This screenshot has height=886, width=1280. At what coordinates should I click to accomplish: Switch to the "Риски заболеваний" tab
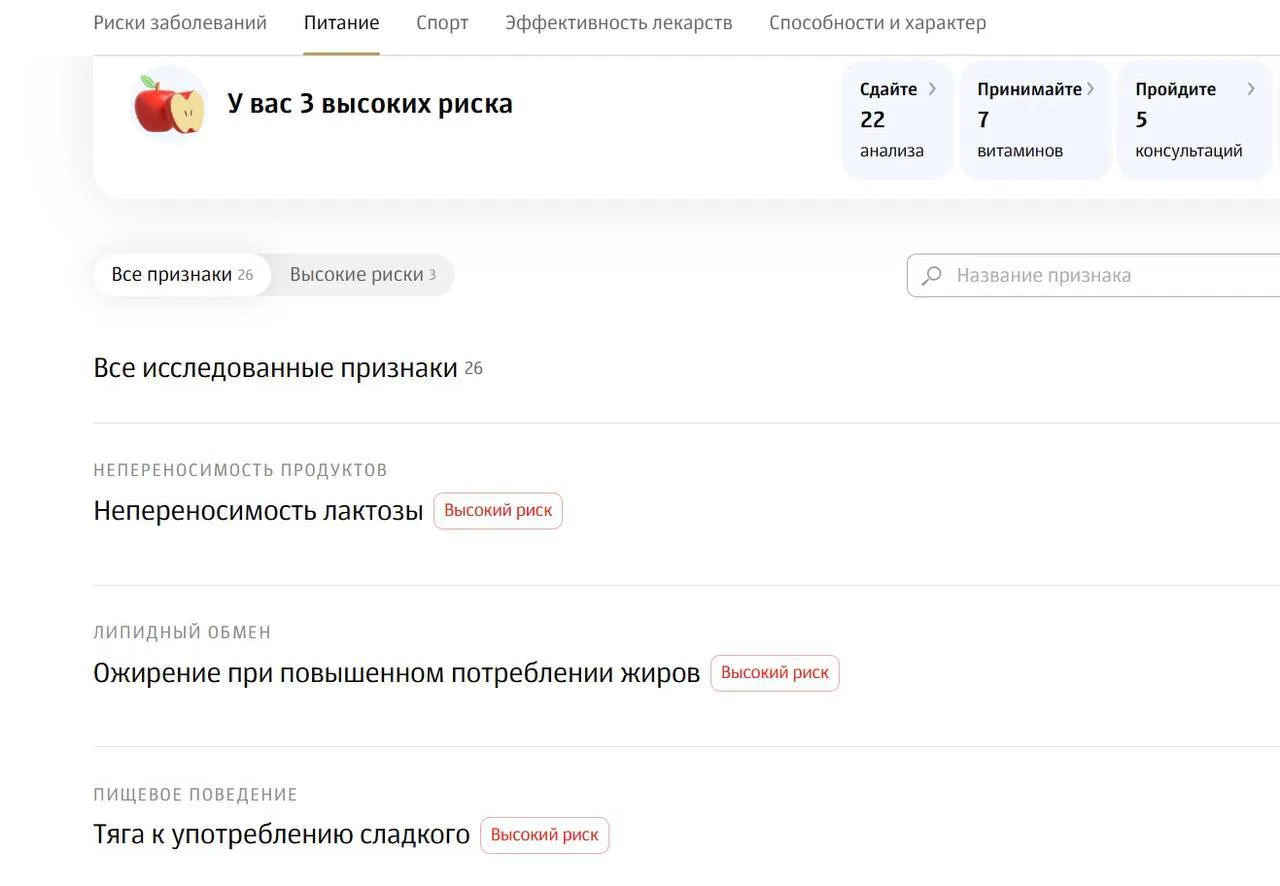click(180, 23)
